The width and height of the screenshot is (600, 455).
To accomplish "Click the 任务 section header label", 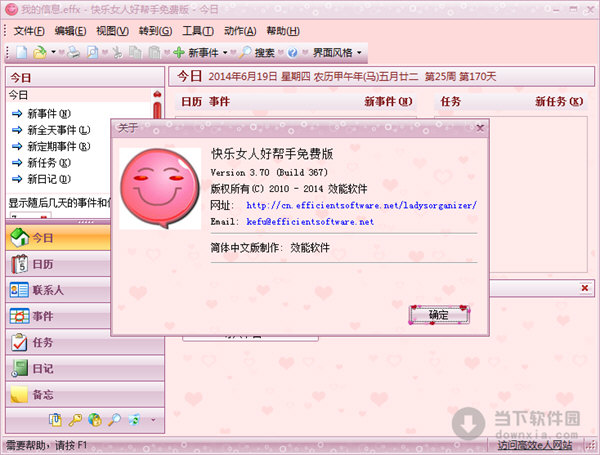I will point(450,101).
